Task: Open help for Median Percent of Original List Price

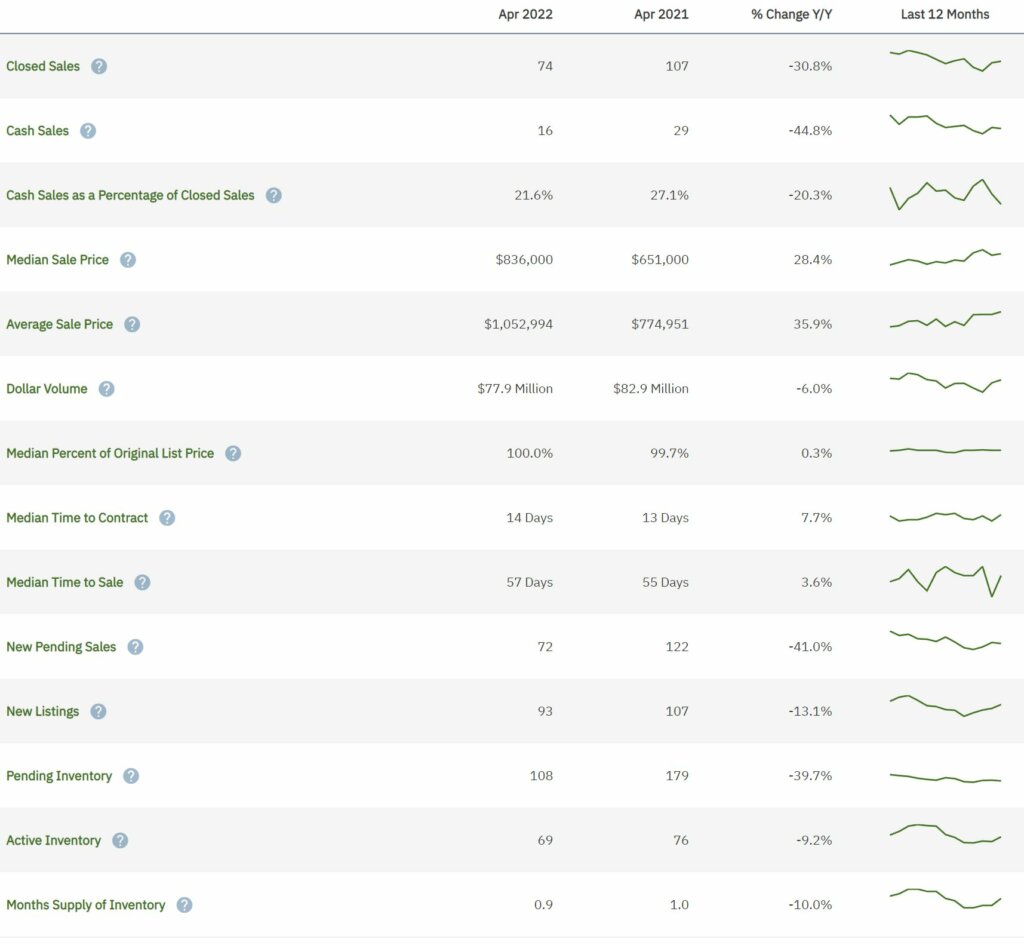Action: pyautogui.click(x=232, y=453)
